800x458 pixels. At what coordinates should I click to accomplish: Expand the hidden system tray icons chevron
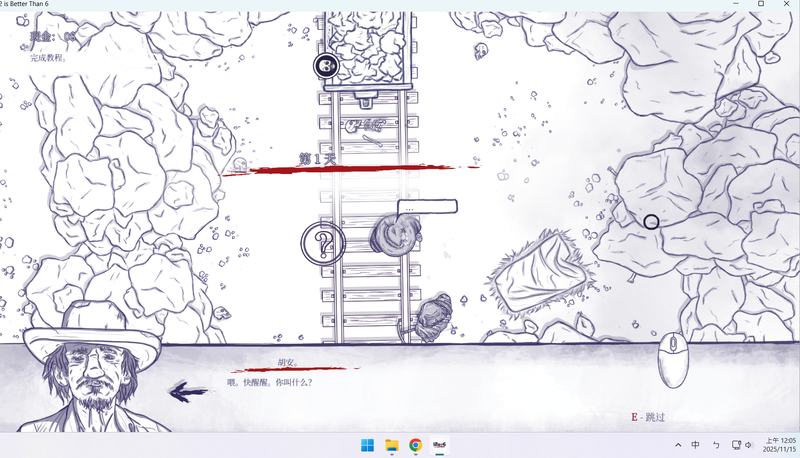[678, 445]
